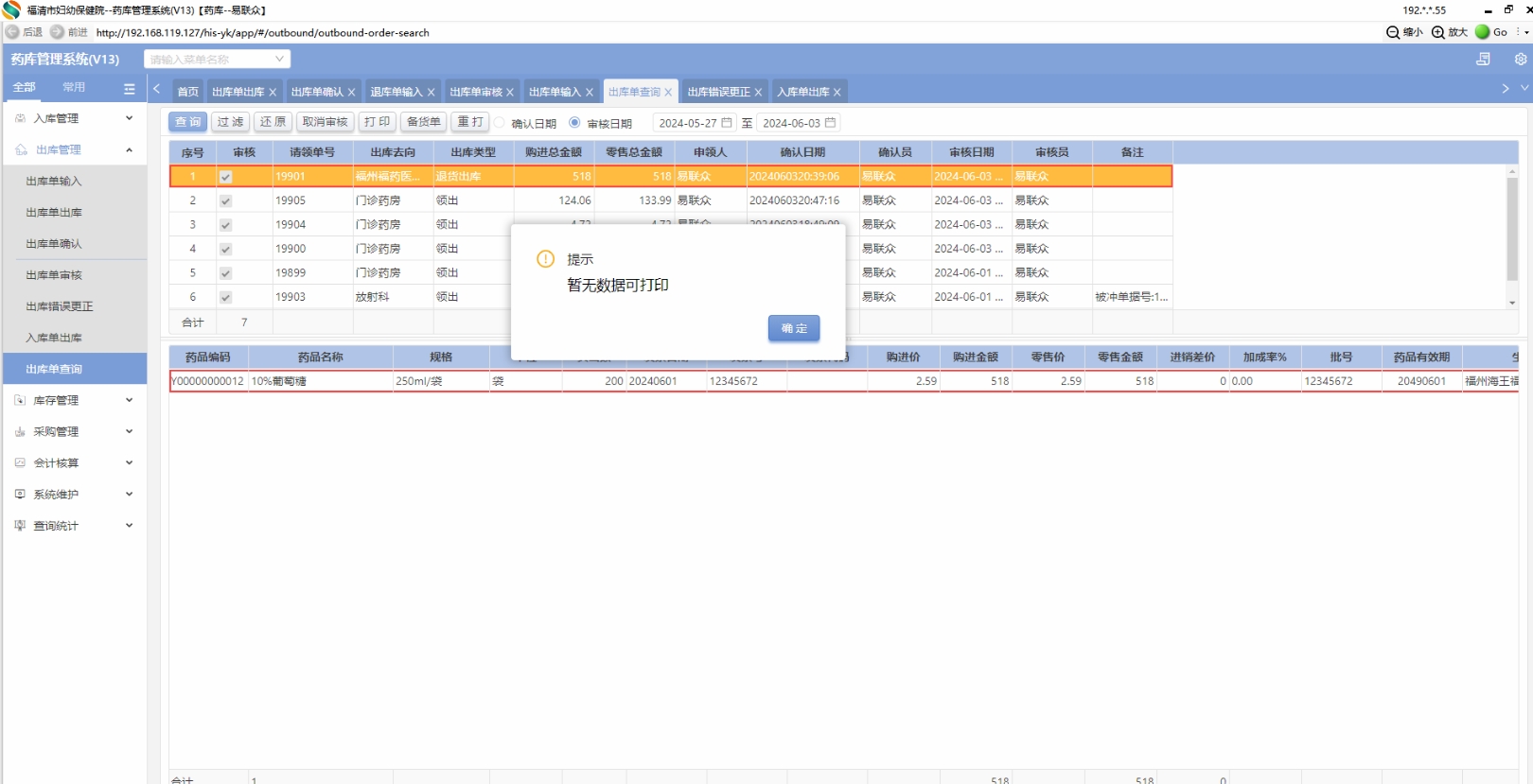Expand the 查询统计 menu chevron
1533x784 pixels.
[x=130, y=525]
